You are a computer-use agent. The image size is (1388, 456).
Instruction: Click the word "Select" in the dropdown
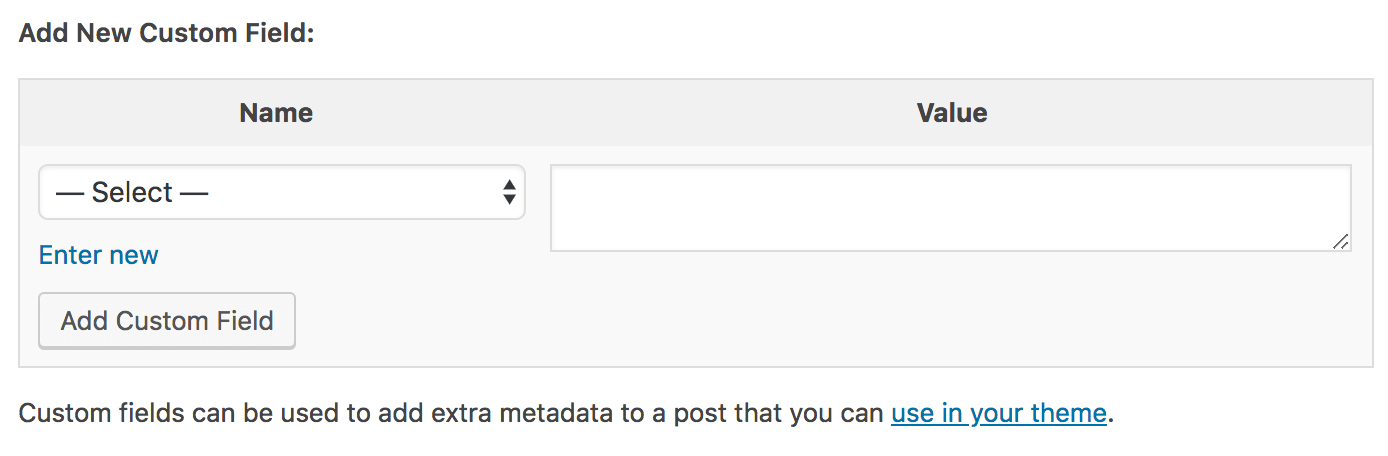click(132, 192)
